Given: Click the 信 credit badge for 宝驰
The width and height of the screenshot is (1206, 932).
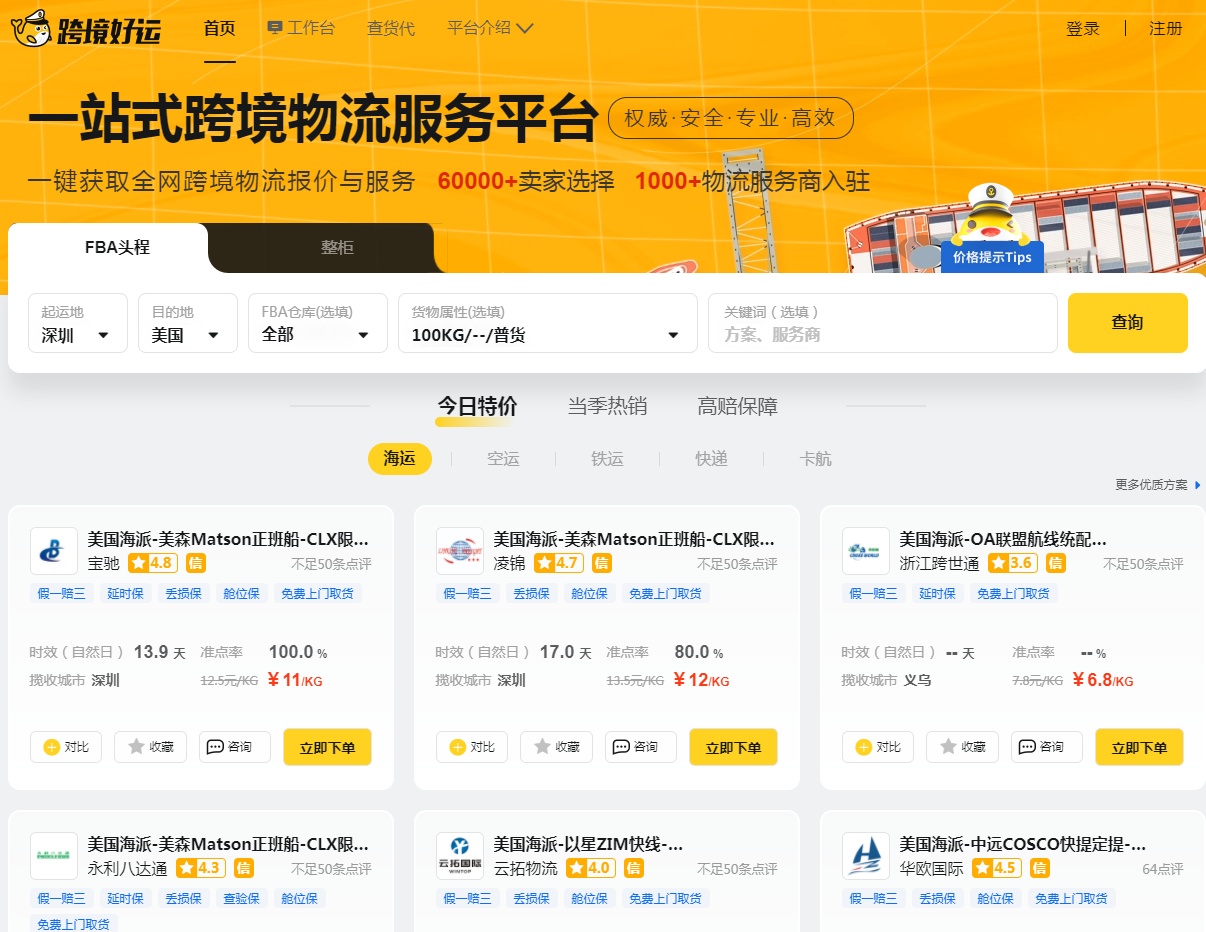Looking at the screenshot, I should click(x=196, y=563).
